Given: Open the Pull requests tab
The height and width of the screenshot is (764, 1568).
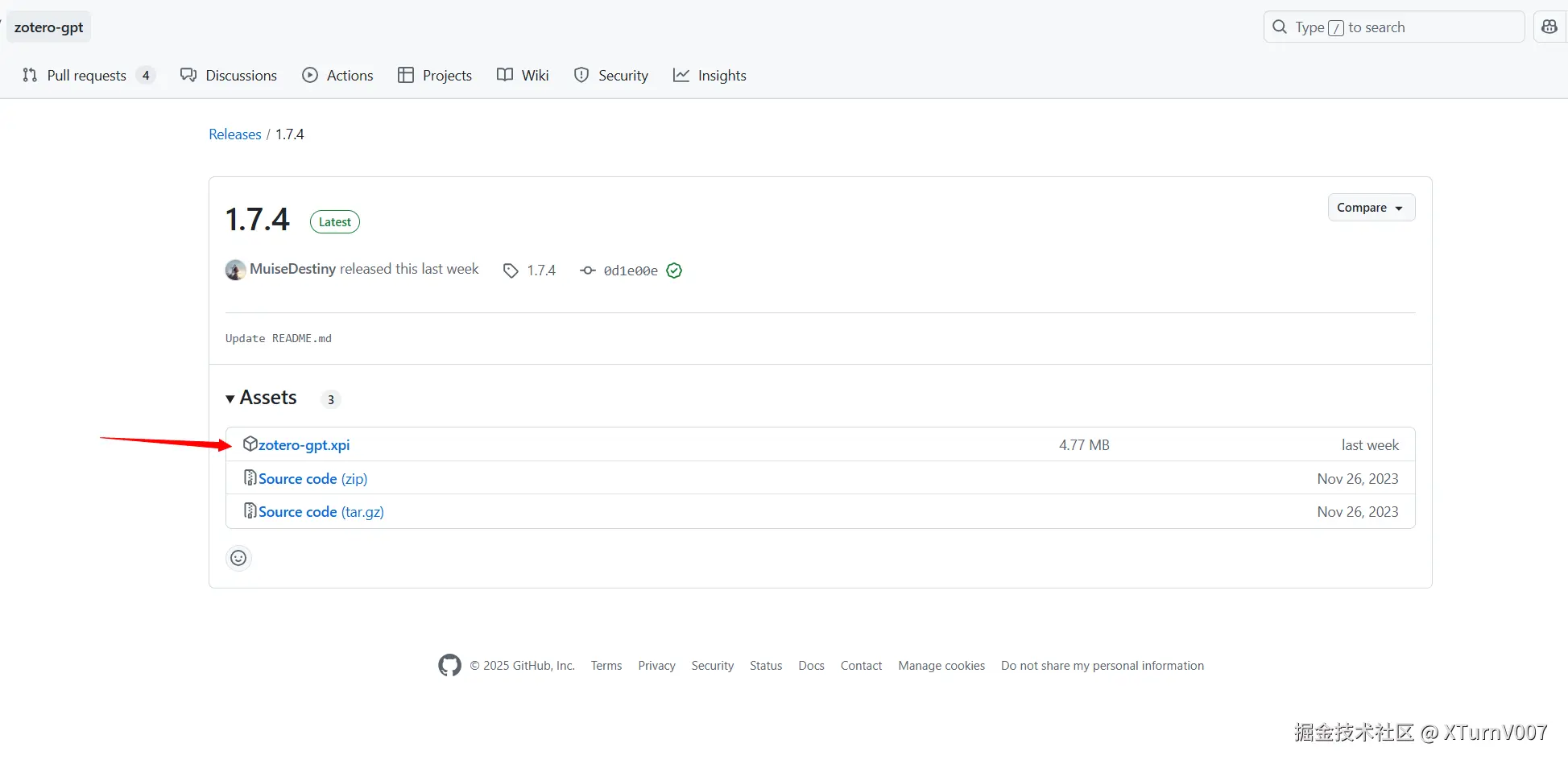Looking at the screenshot, I should click(88, 76).
